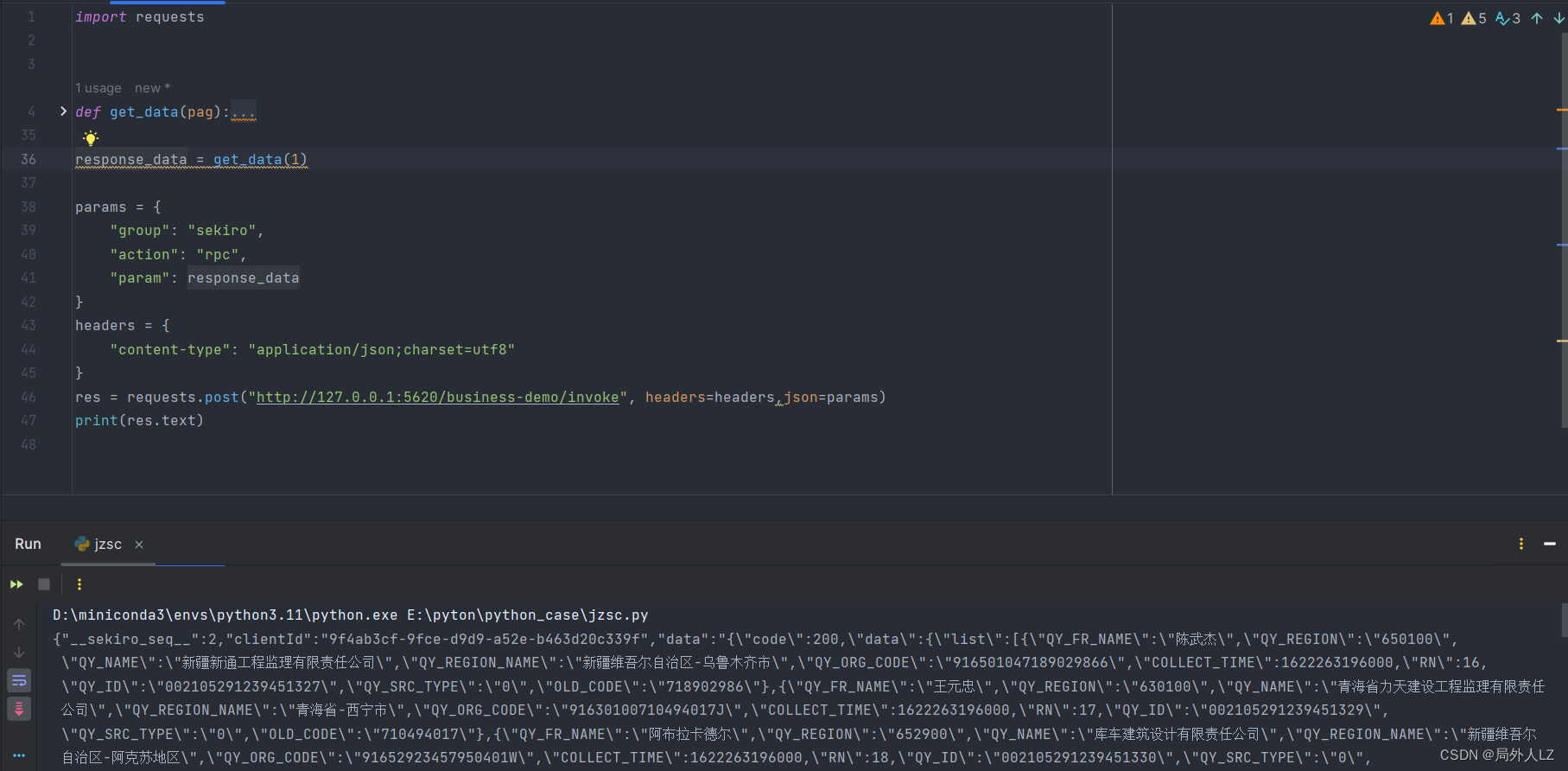This screenshot has width=1568, height=771.
Task: Click the Rerun jzsc button
Action: (x=16, y=584)
